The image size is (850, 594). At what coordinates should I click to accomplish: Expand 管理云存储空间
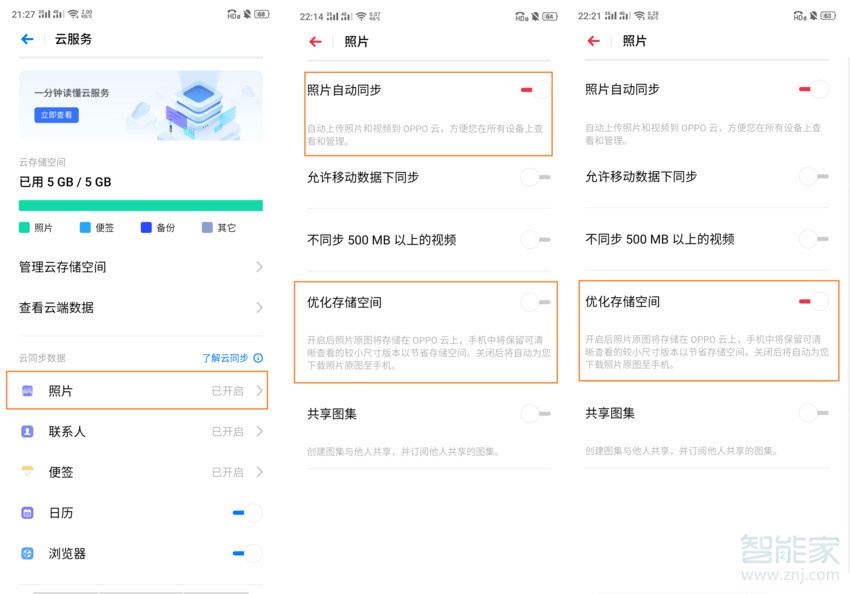tap(140, 267)
